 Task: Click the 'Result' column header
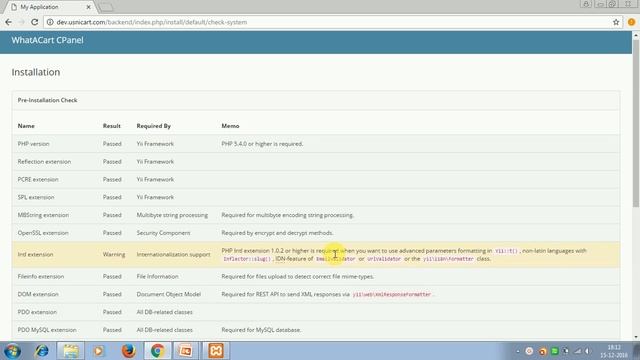click(111, 126)
